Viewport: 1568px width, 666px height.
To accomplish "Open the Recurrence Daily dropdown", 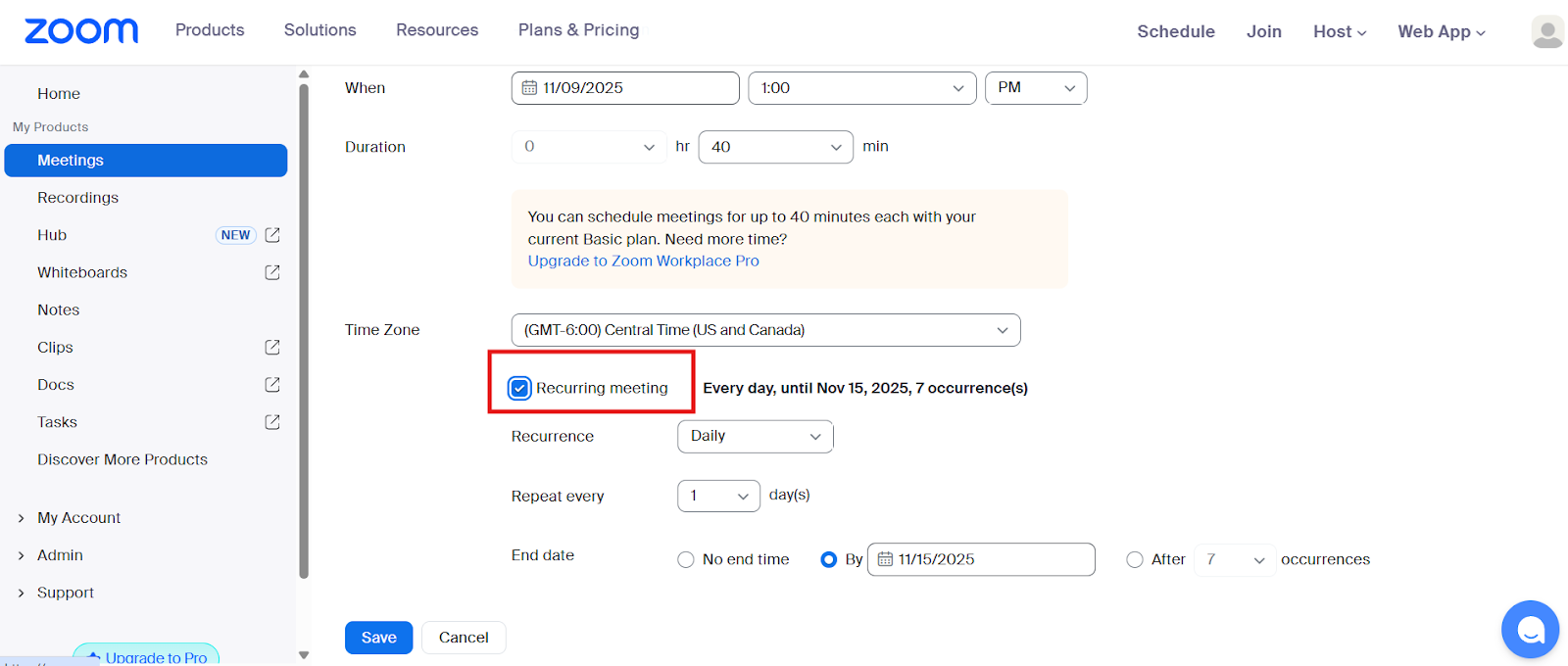I will (755, 437).
